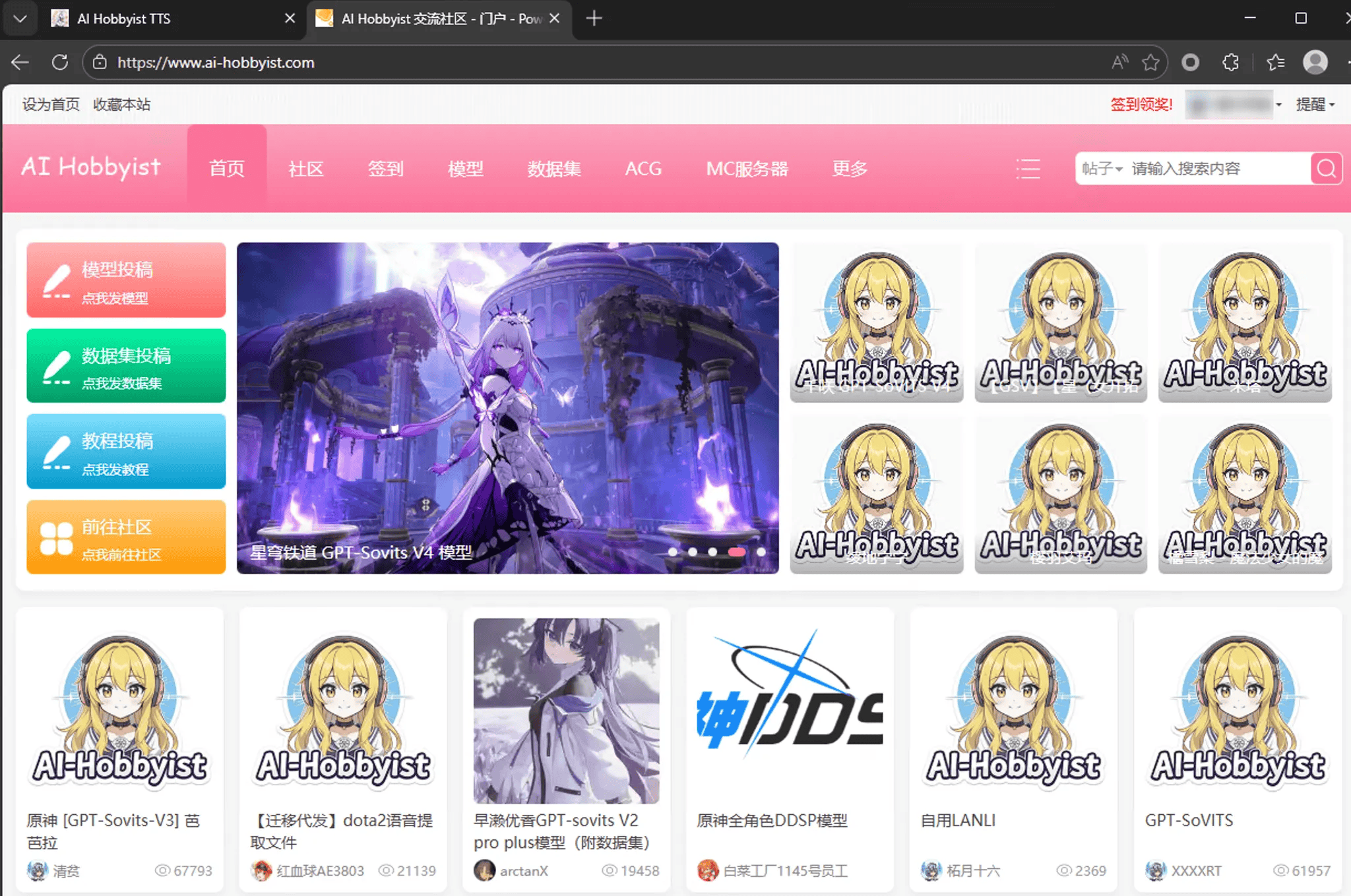Image resolution: width=1351 pixels, height=896 pixels.
Task: Click the Read Aloud icon in address bar
Action: 1119,63
